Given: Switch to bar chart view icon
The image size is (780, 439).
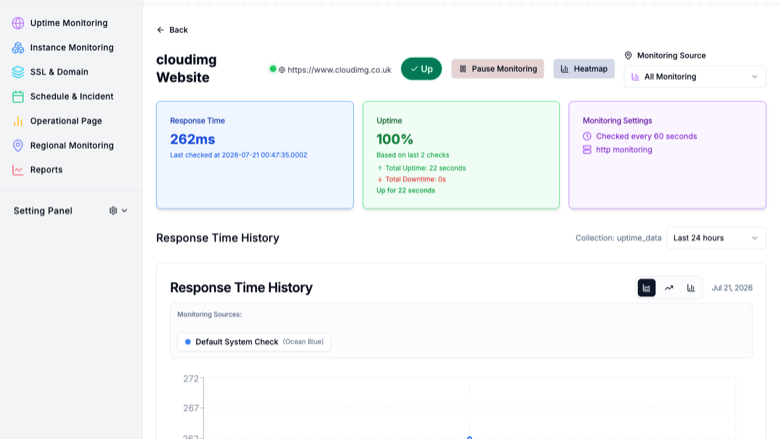Looking at the screenshot, I should click(691, 288).
